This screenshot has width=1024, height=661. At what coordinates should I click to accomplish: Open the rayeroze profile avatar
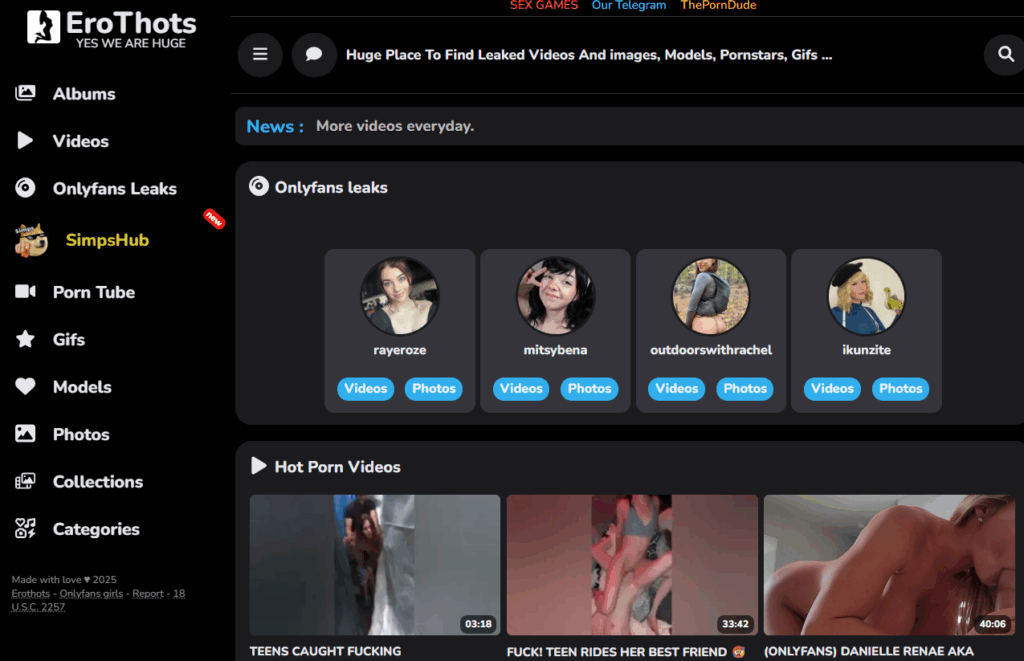tap(400, 296)
